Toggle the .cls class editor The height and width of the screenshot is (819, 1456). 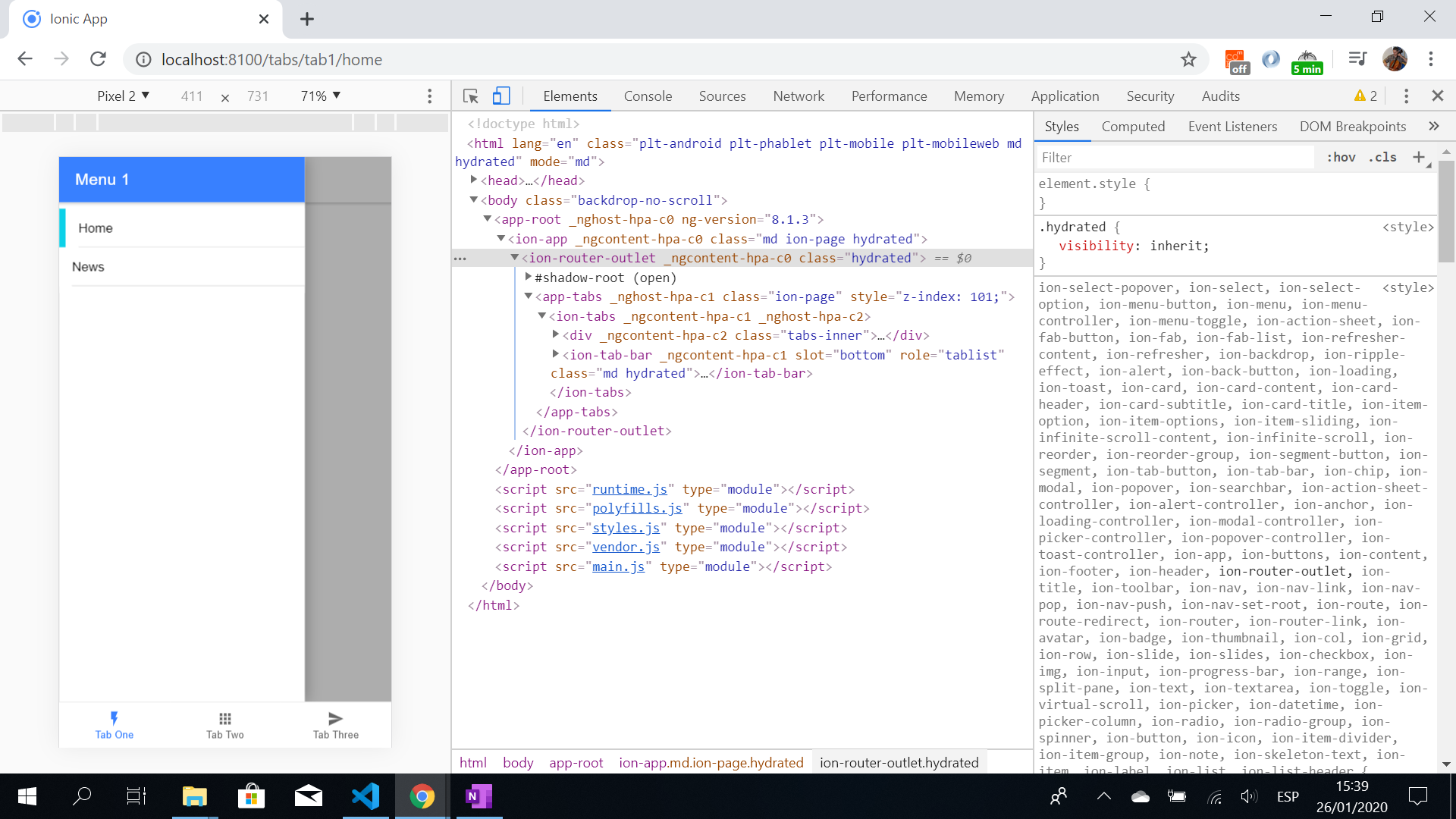coord(1382,157)
